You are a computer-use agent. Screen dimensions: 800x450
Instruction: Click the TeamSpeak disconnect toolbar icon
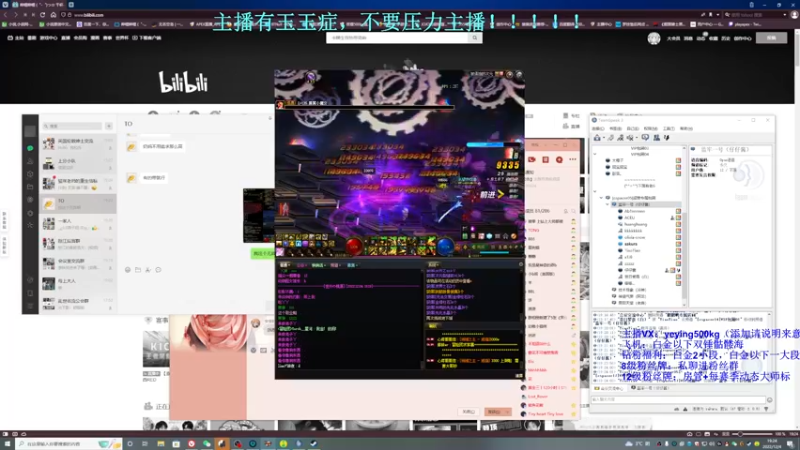(610, 138)
